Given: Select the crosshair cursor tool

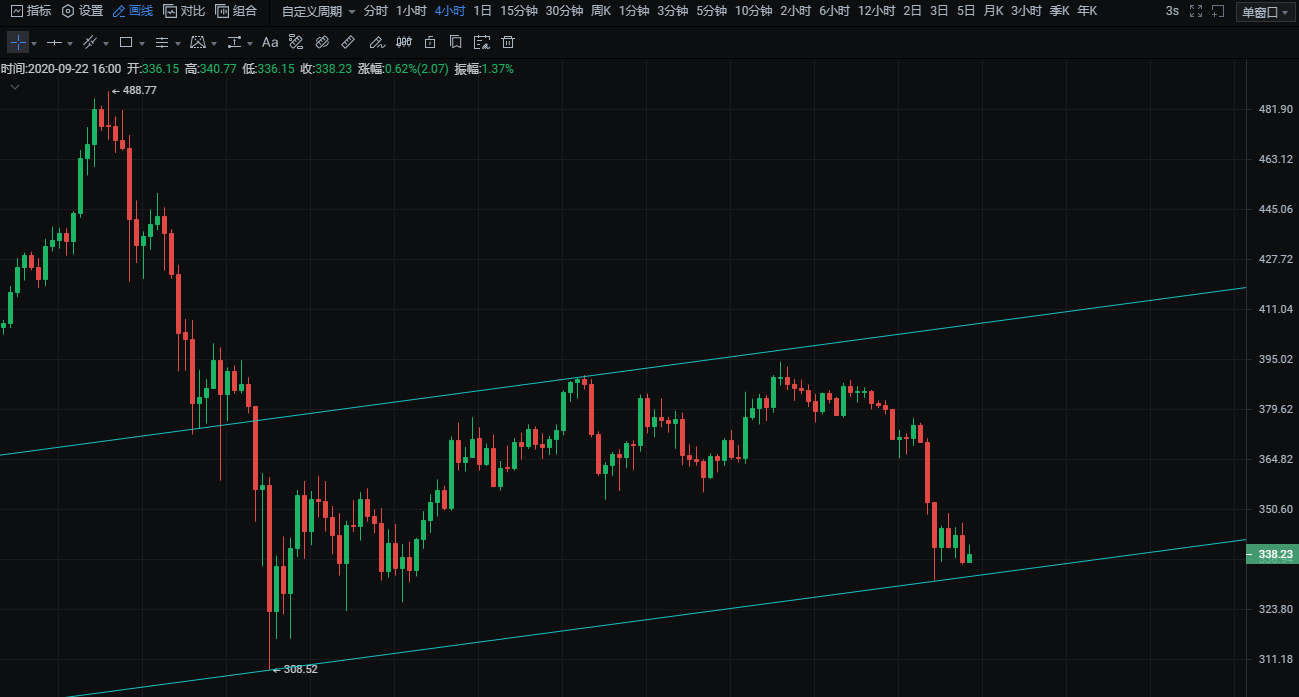Looking at the screenshot, I should coord(18,43).
